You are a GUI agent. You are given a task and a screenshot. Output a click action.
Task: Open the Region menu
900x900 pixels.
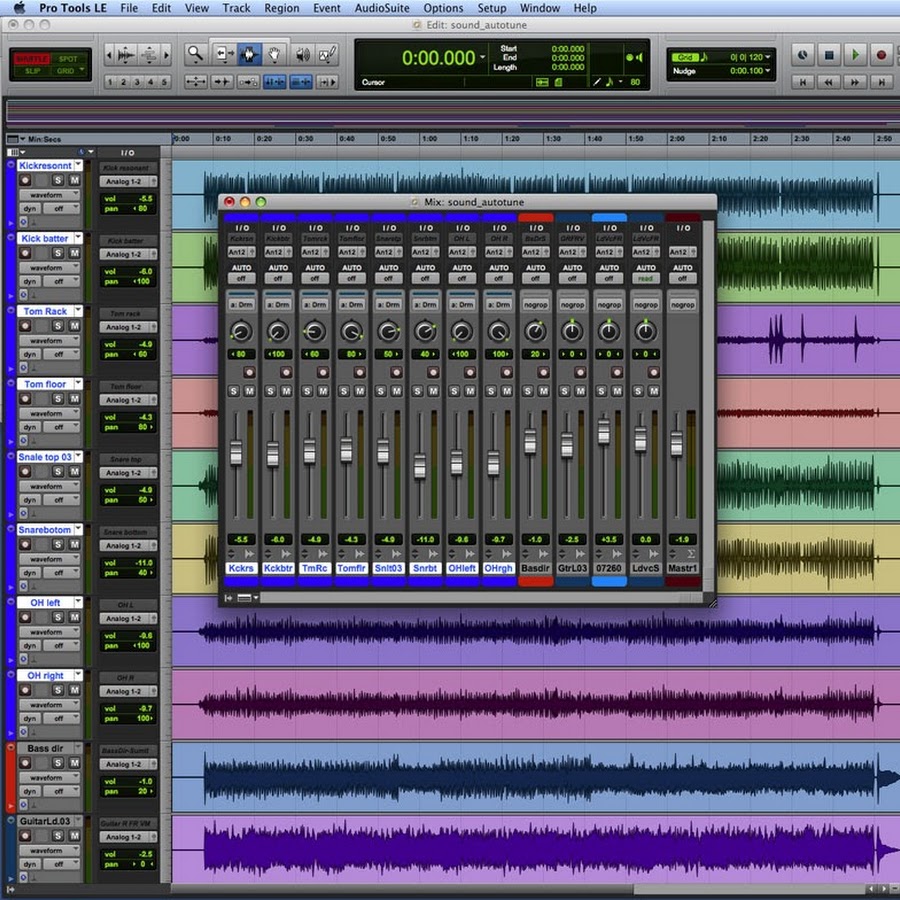(281, 8)
